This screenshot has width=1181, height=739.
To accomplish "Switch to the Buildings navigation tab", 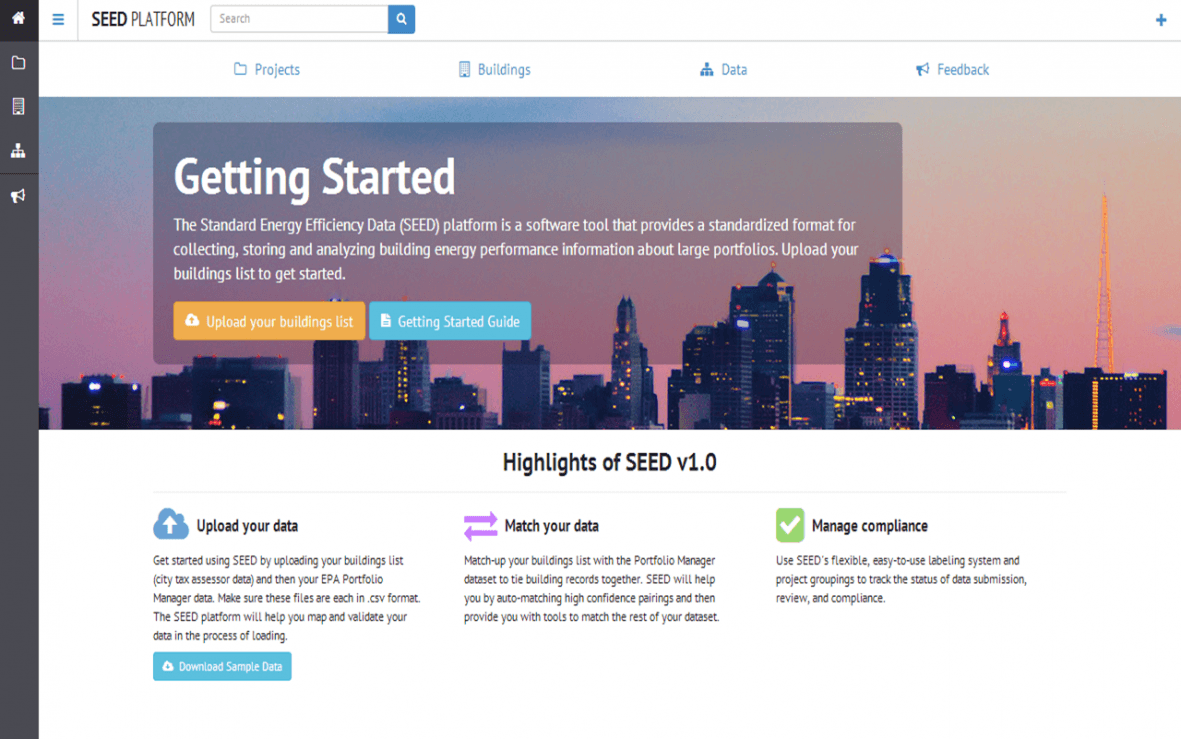I will tap(494, 70).
